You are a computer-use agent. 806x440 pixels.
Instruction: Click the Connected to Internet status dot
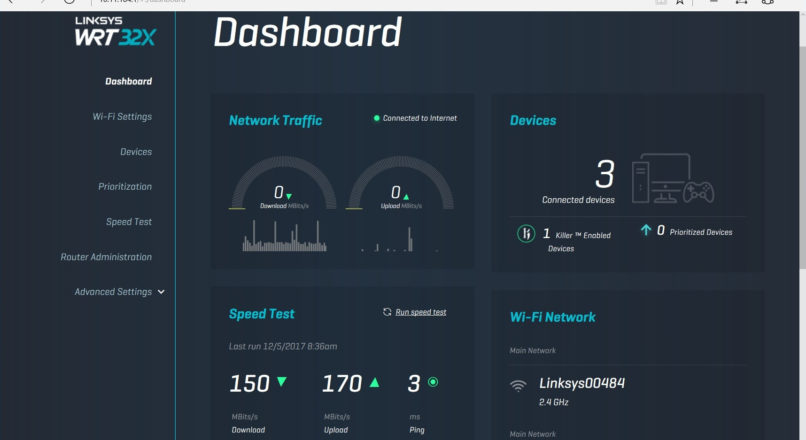coord(376,118)
